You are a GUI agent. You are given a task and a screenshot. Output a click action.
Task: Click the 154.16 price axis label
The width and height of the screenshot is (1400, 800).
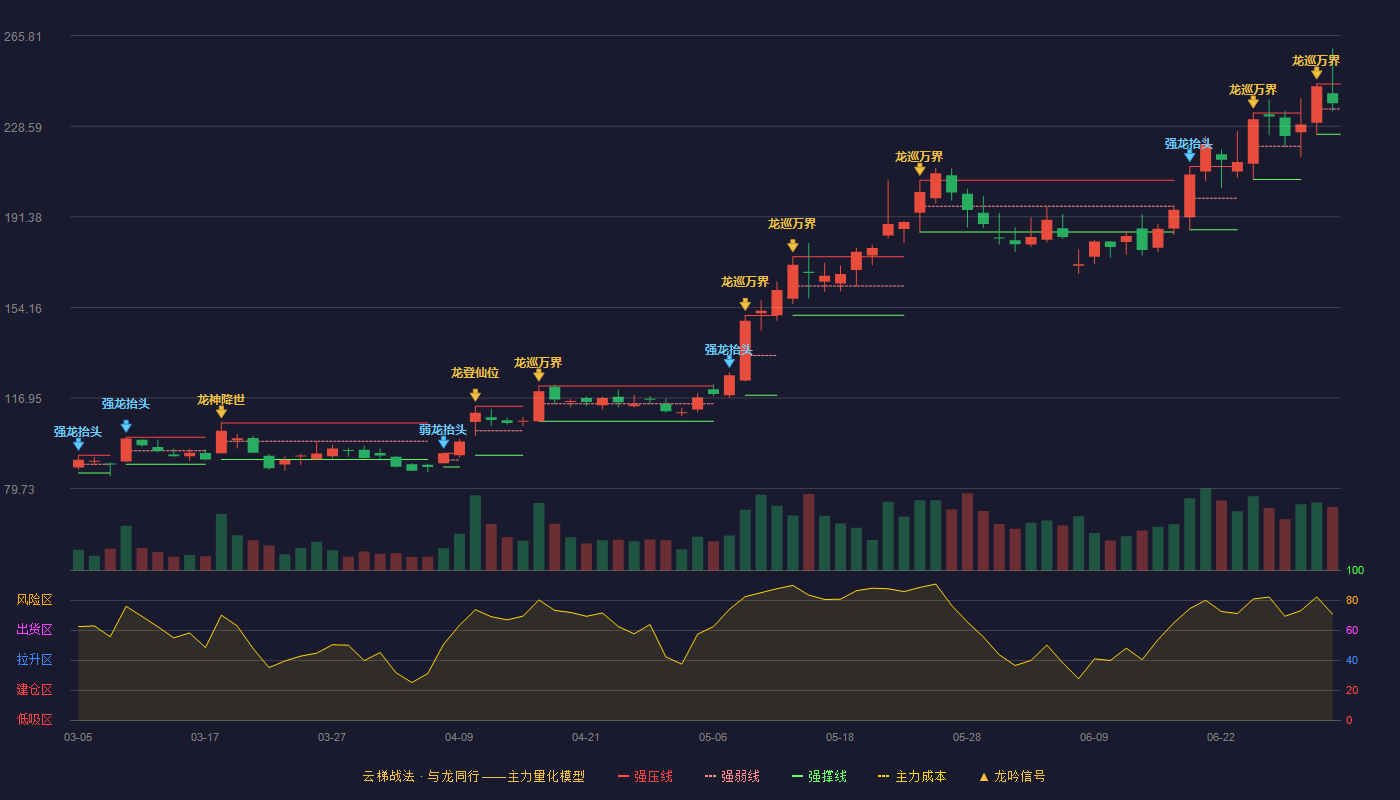[x=23, y=309]
